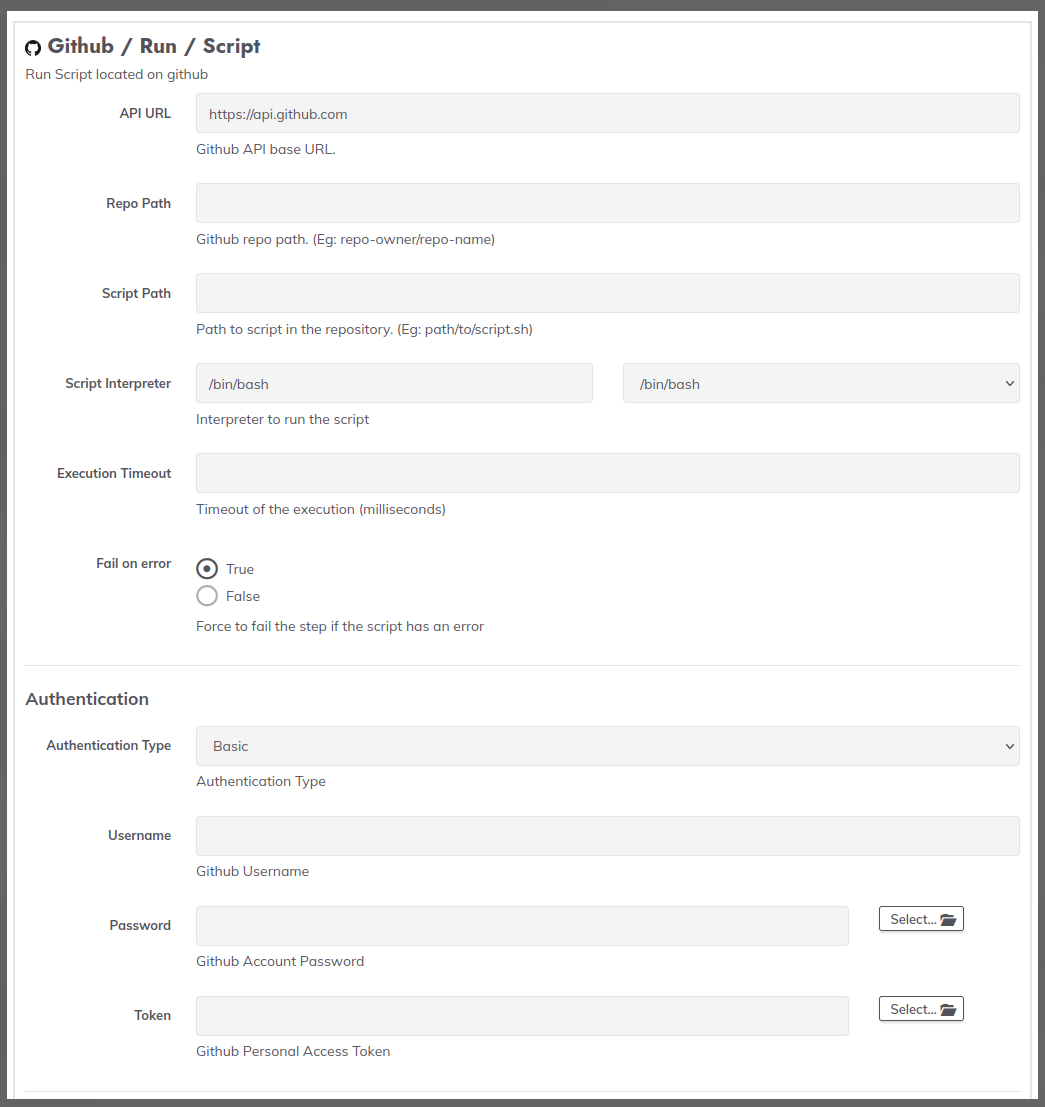Click the Script Interpreter text field

click(394, 383)
